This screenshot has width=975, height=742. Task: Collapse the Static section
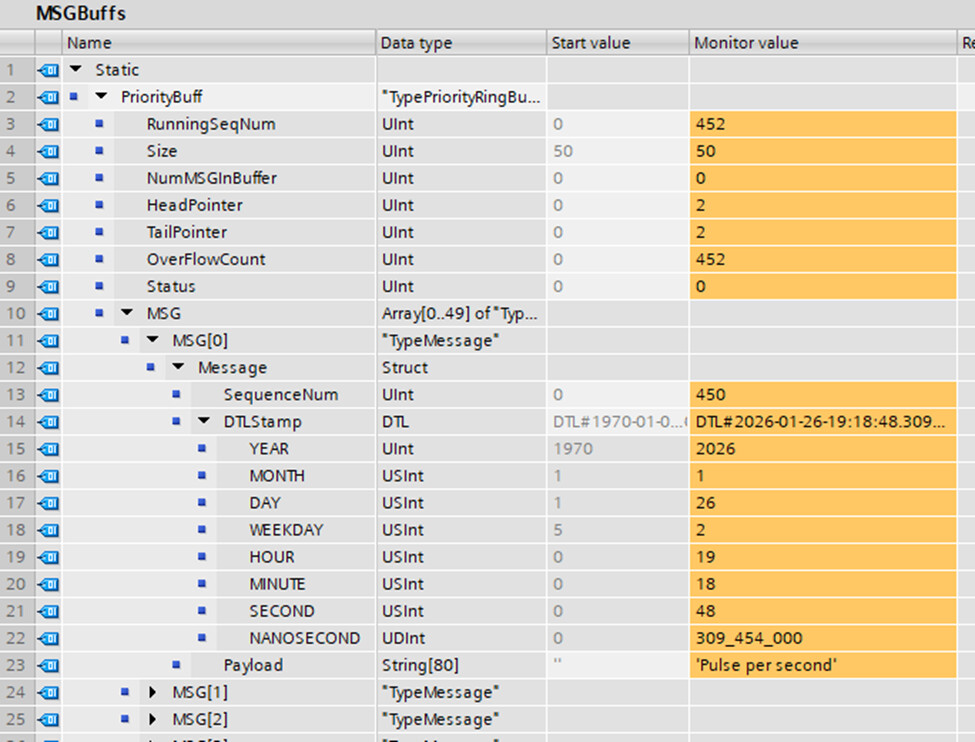[x=76, y=70]
